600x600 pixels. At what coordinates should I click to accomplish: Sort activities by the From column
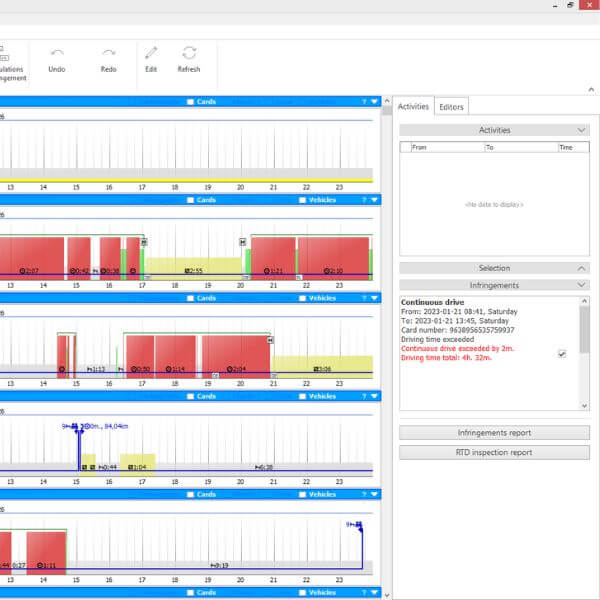tap(448, 147)
